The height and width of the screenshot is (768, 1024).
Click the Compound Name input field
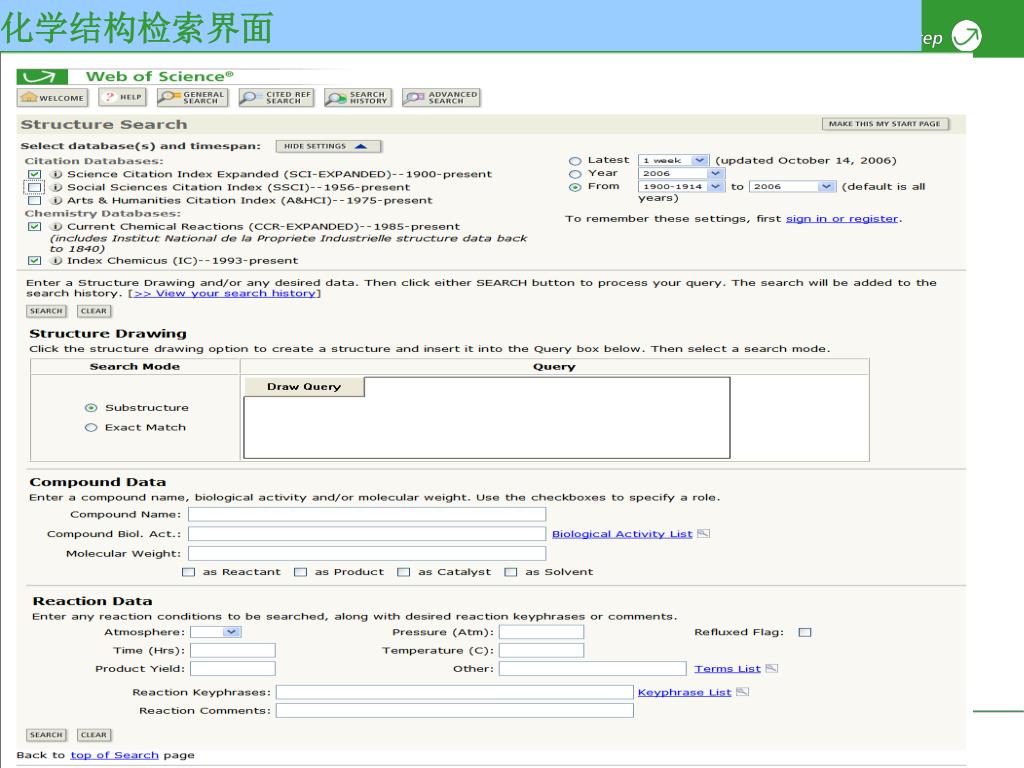pos(367,515)
